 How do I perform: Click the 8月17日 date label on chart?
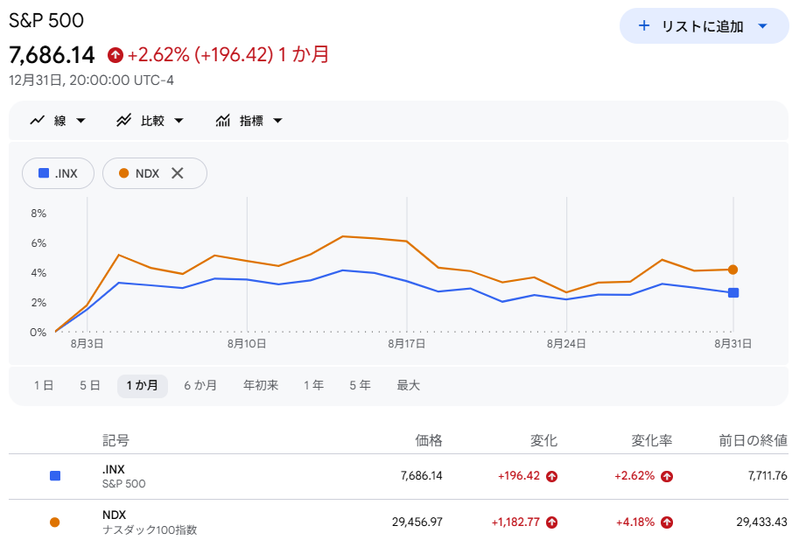click(406, 344)
